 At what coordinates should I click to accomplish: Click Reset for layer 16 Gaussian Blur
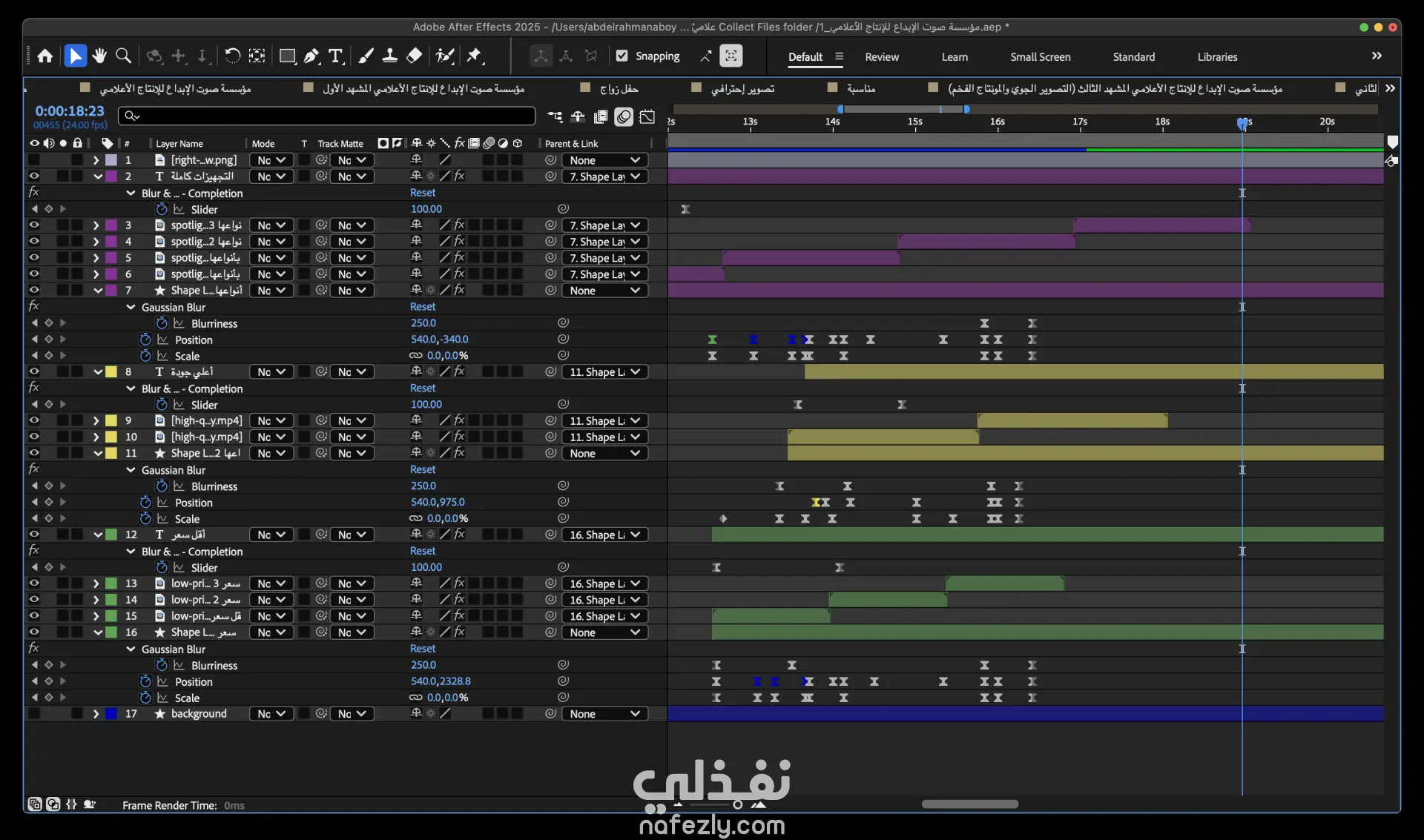423,649
